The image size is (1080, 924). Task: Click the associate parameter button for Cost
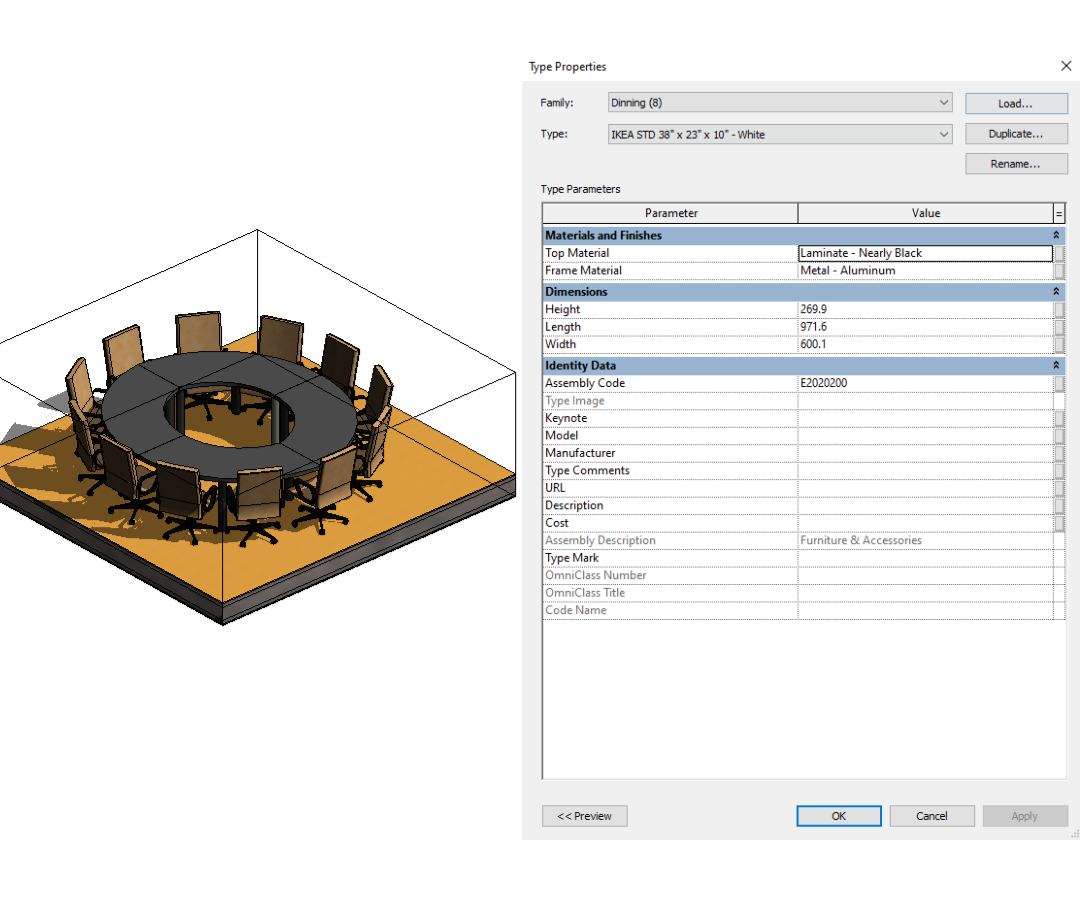(1059, 523)
